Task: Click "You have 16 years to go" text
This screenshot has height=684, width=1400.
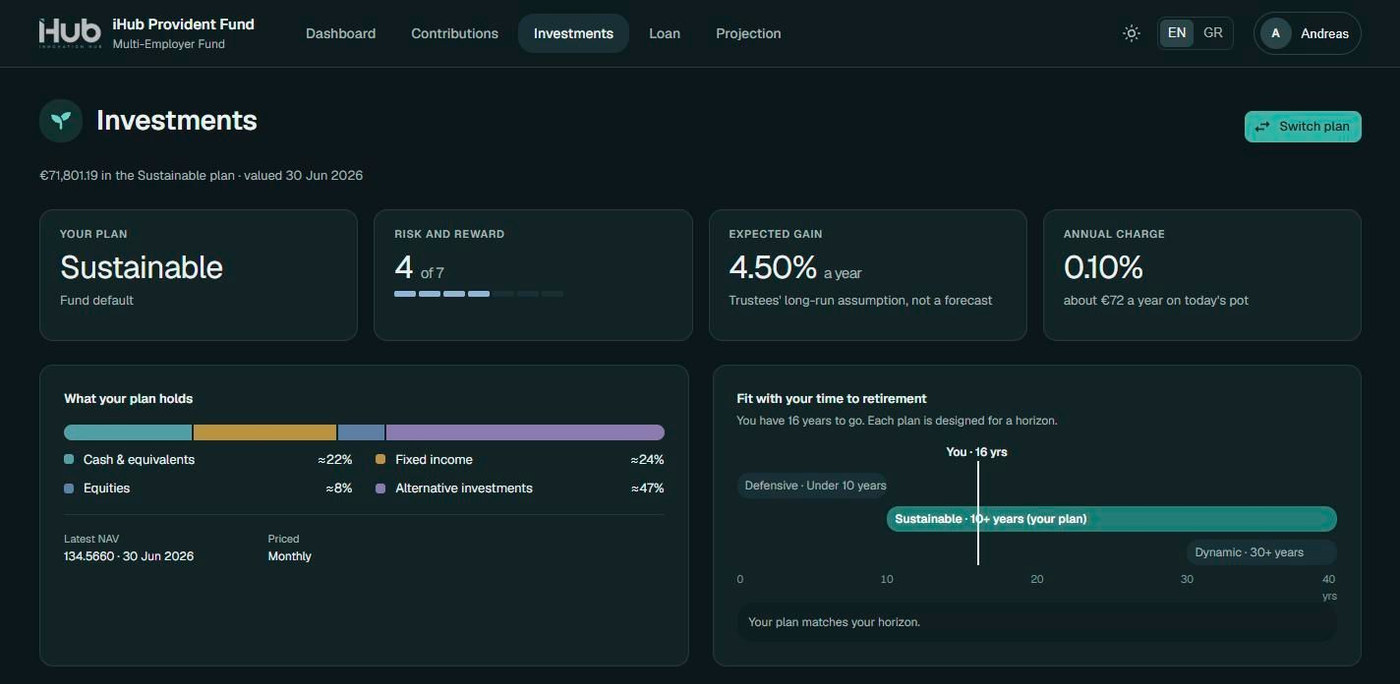Action: (799, 421)
